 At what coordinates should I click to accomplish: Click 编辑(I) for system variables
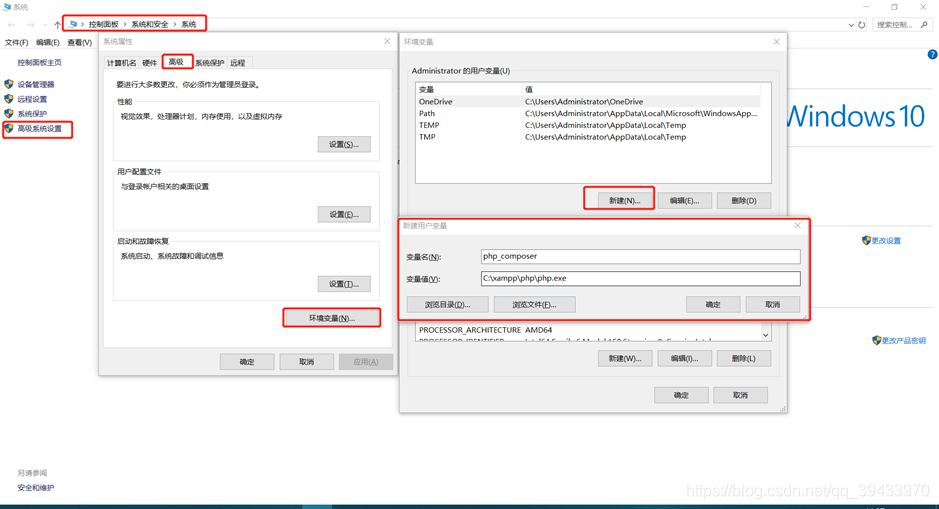pos(684,359)
